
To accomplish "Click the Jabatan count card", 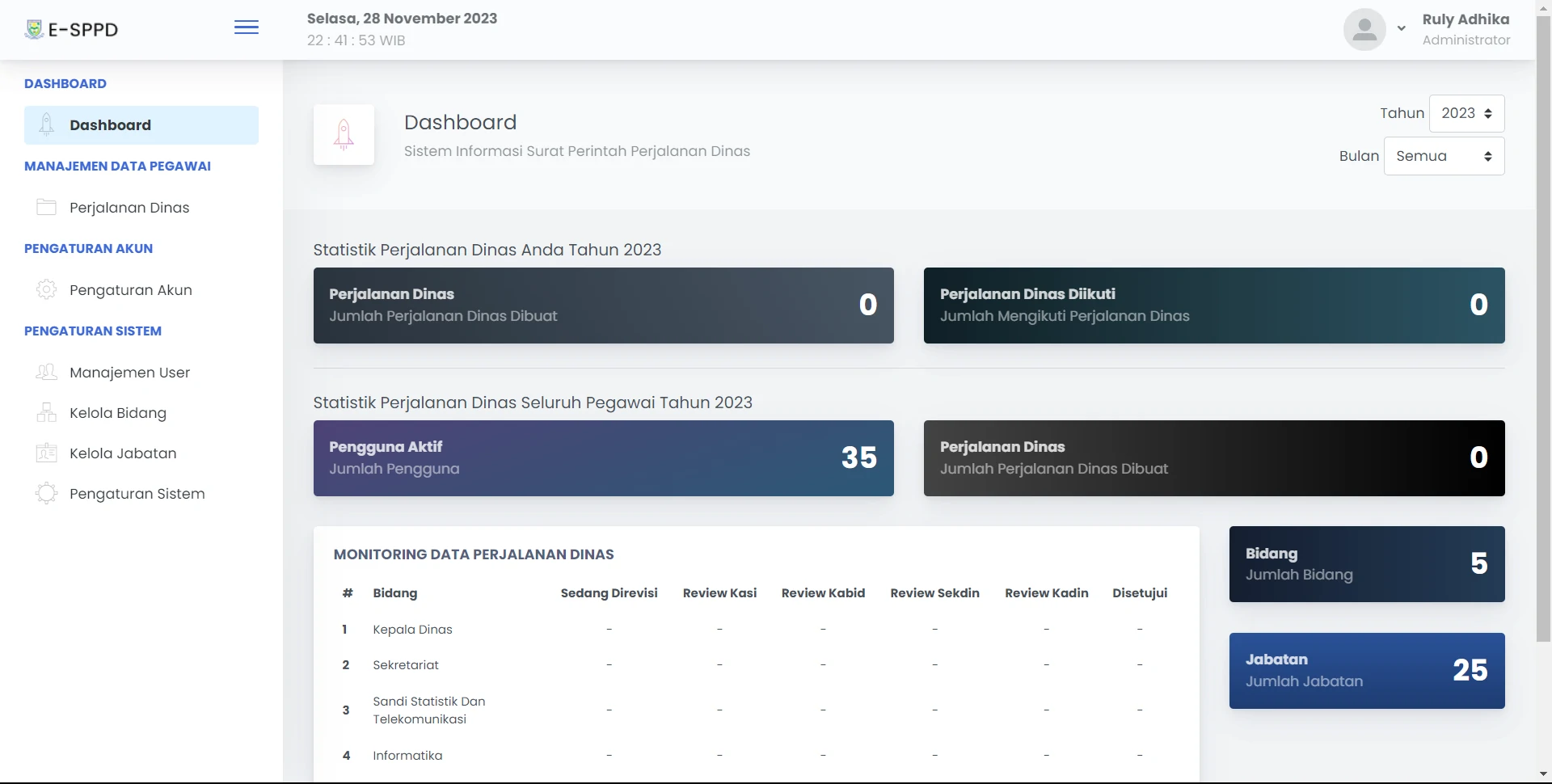I will 1366,671.
